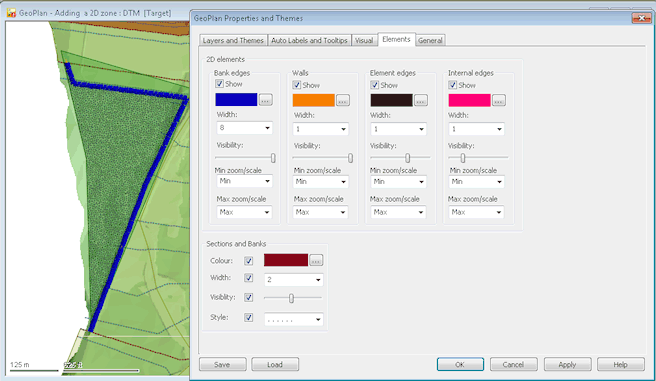
Task: Click the Apply button
Action: click(567, 365)
